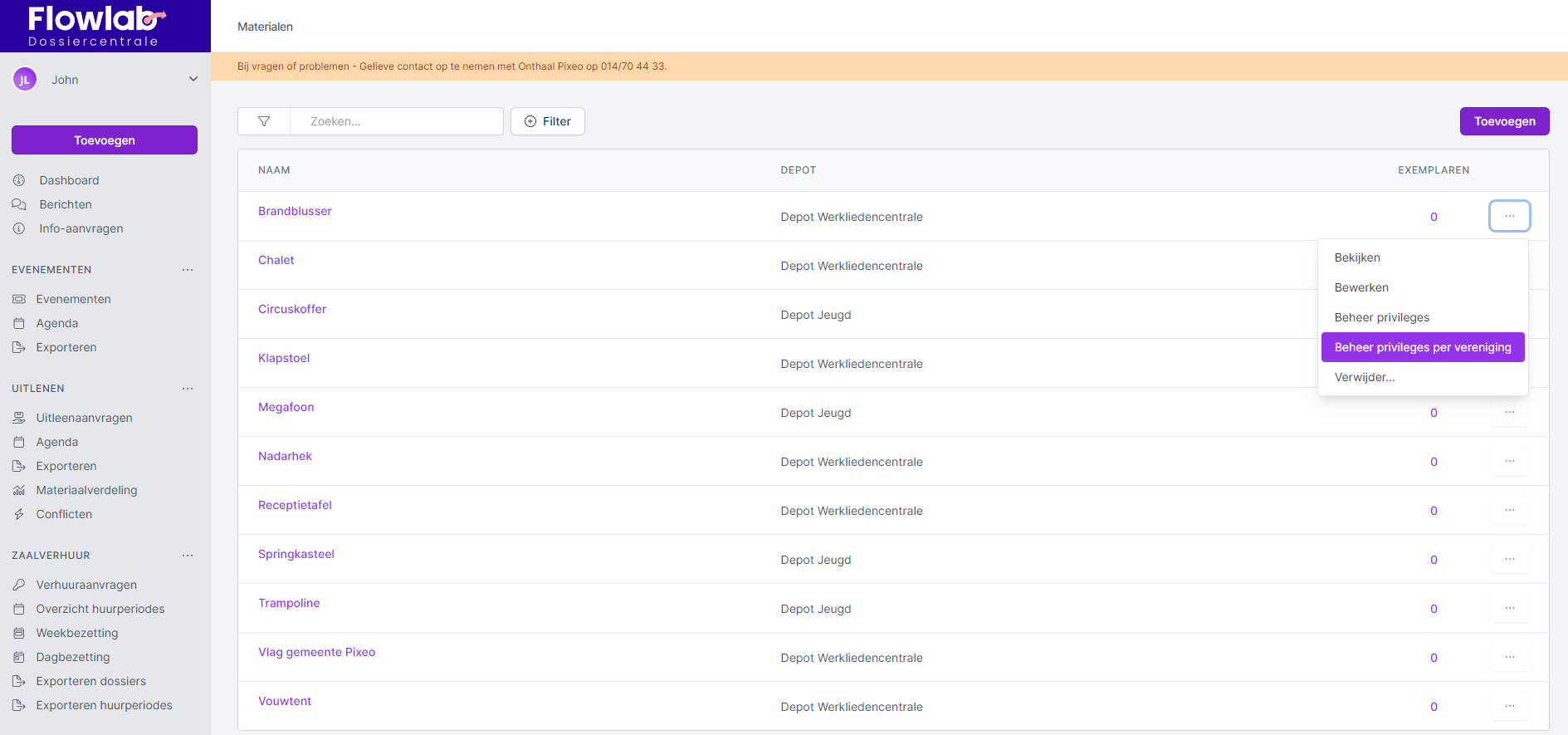
Task: Click the Filter button
Action: click(x=548, y=121)
